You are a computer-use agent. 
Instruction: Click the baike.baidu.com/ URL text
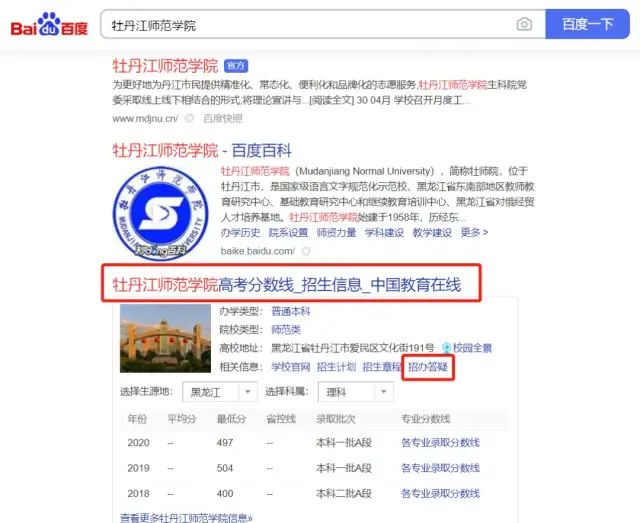pyautogui.click(x=258, y=251)
